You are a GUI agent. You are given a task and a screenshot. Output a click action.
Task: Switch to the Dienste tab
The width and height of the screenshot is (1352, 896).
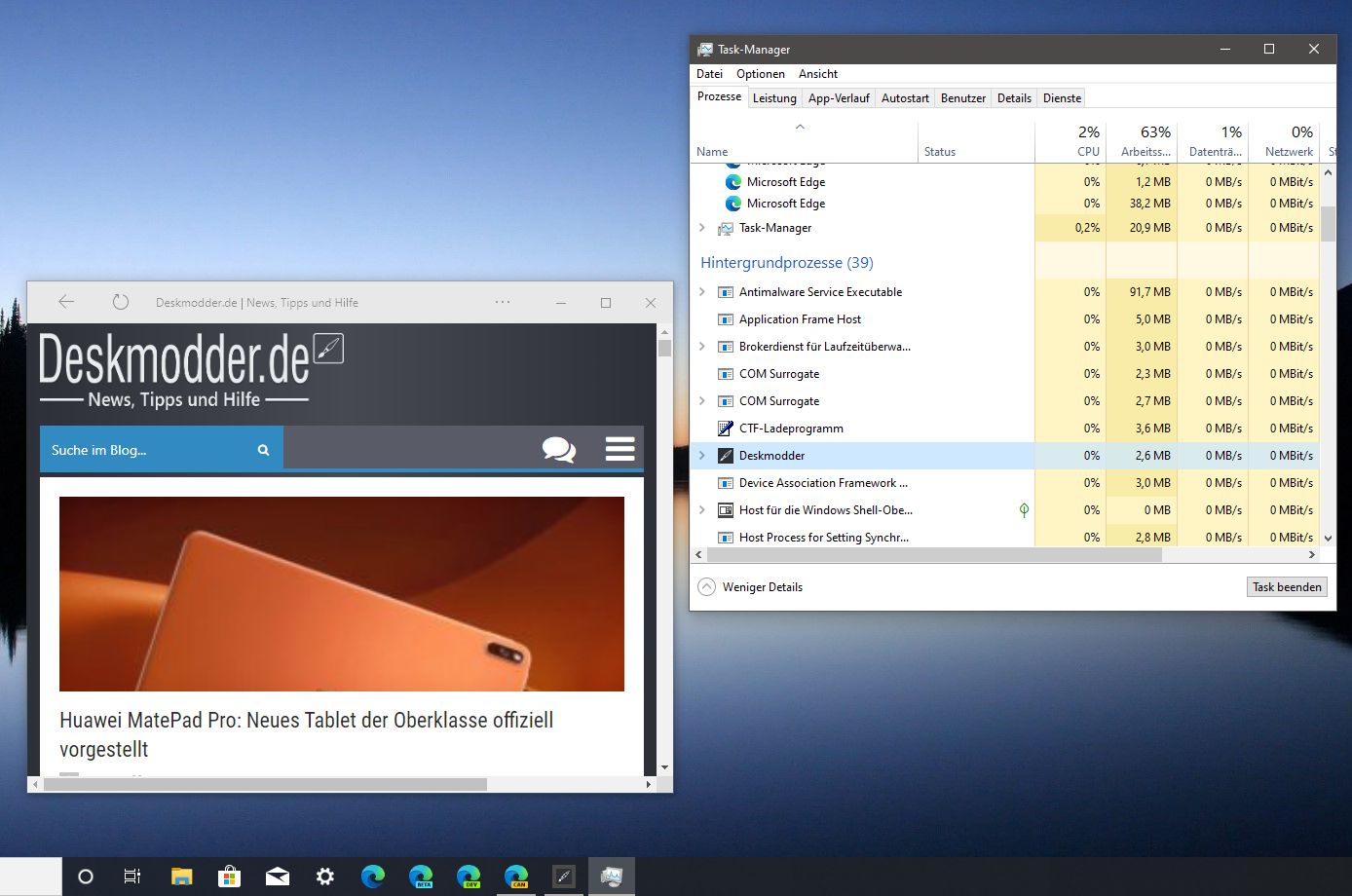[1062, 98]
